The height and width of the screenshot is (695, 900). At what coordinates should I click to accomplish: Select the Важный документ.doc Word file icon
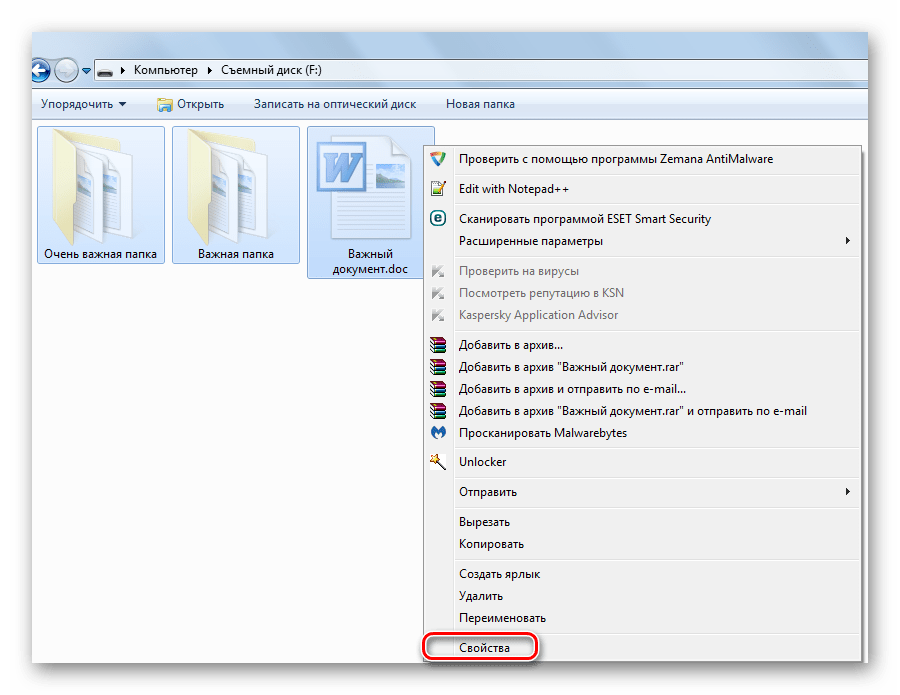tap(366, 188)
